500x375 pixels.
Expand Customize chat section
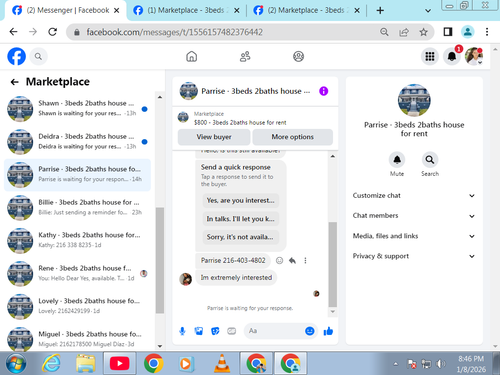click(413, 196)
